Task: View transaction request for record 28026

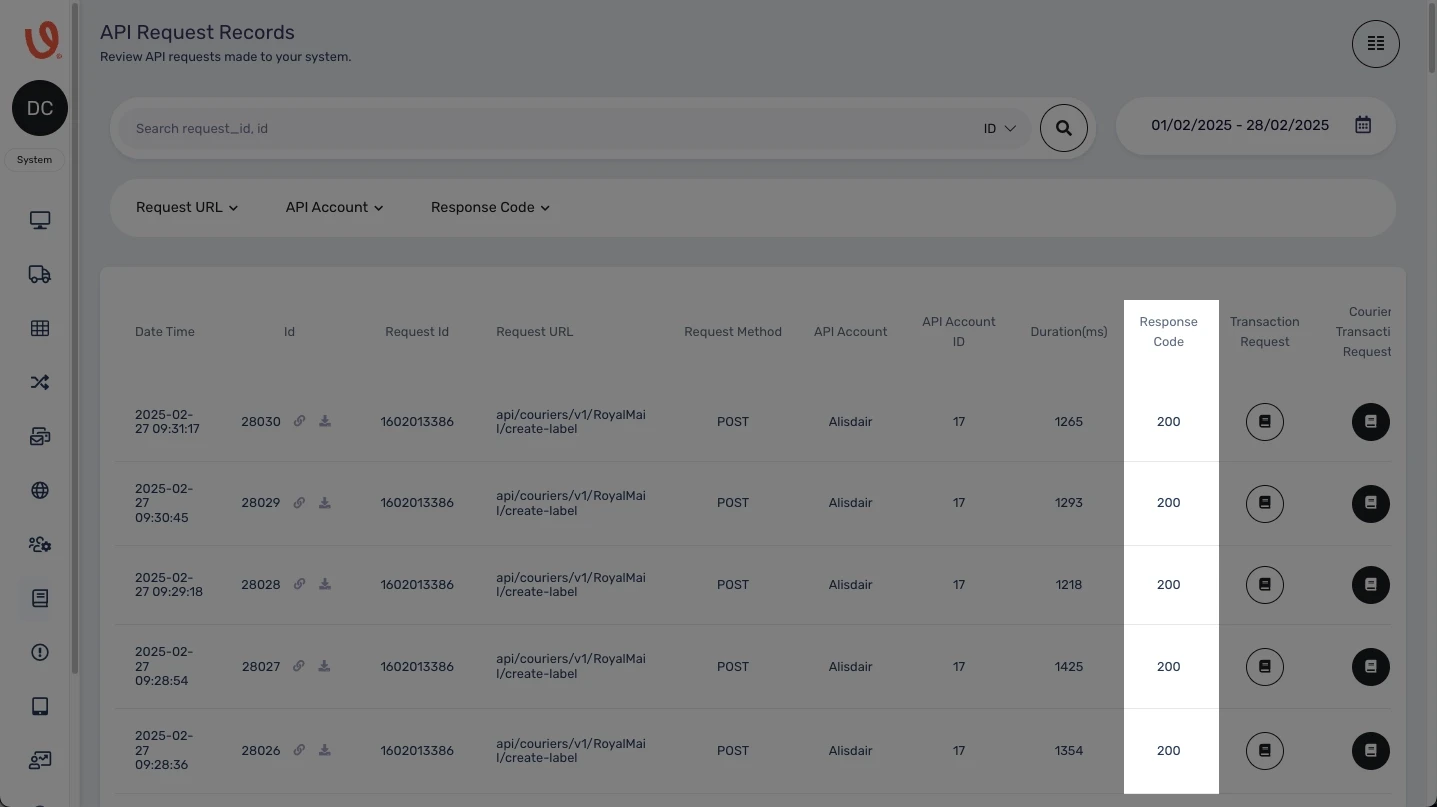Action: coord(1265,751)
